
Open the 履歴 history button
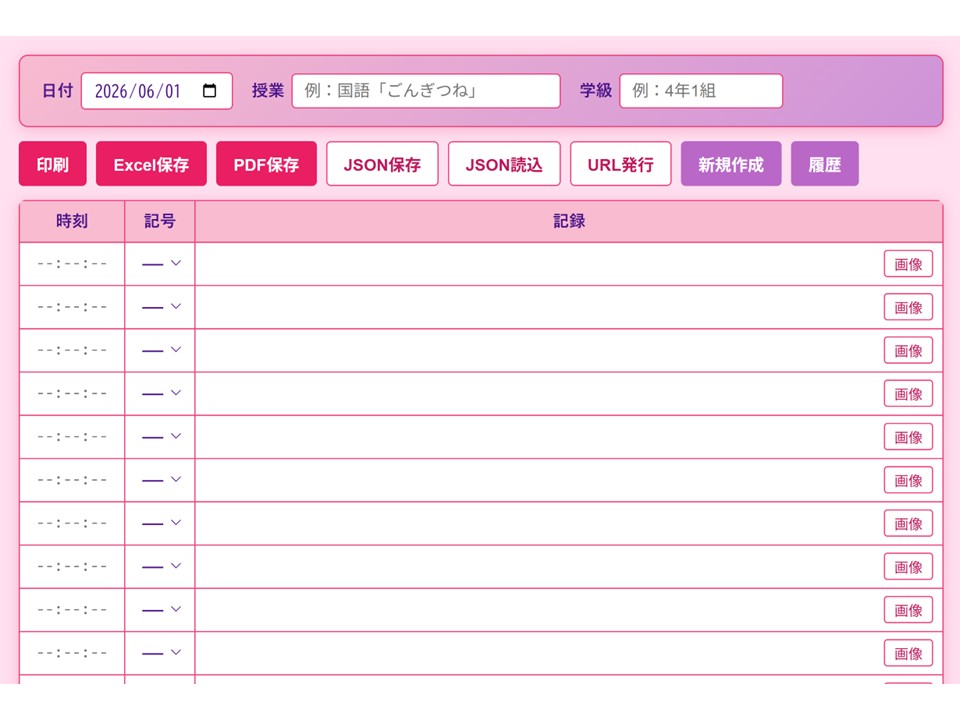click(x=825, y=163)
